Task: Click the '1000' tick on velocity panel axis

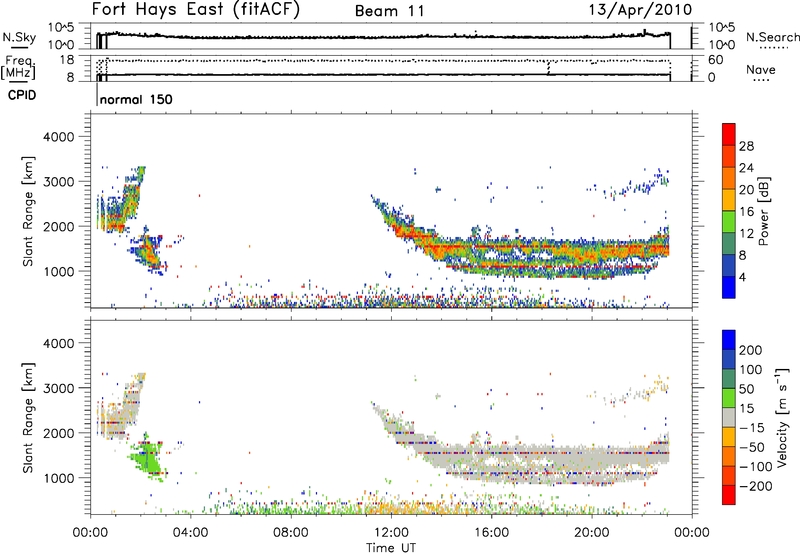Action: (59, 478)
